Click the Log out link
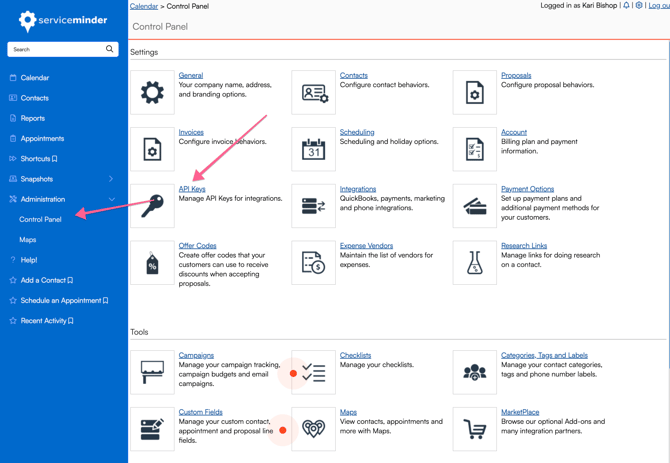 click(659, 6)
